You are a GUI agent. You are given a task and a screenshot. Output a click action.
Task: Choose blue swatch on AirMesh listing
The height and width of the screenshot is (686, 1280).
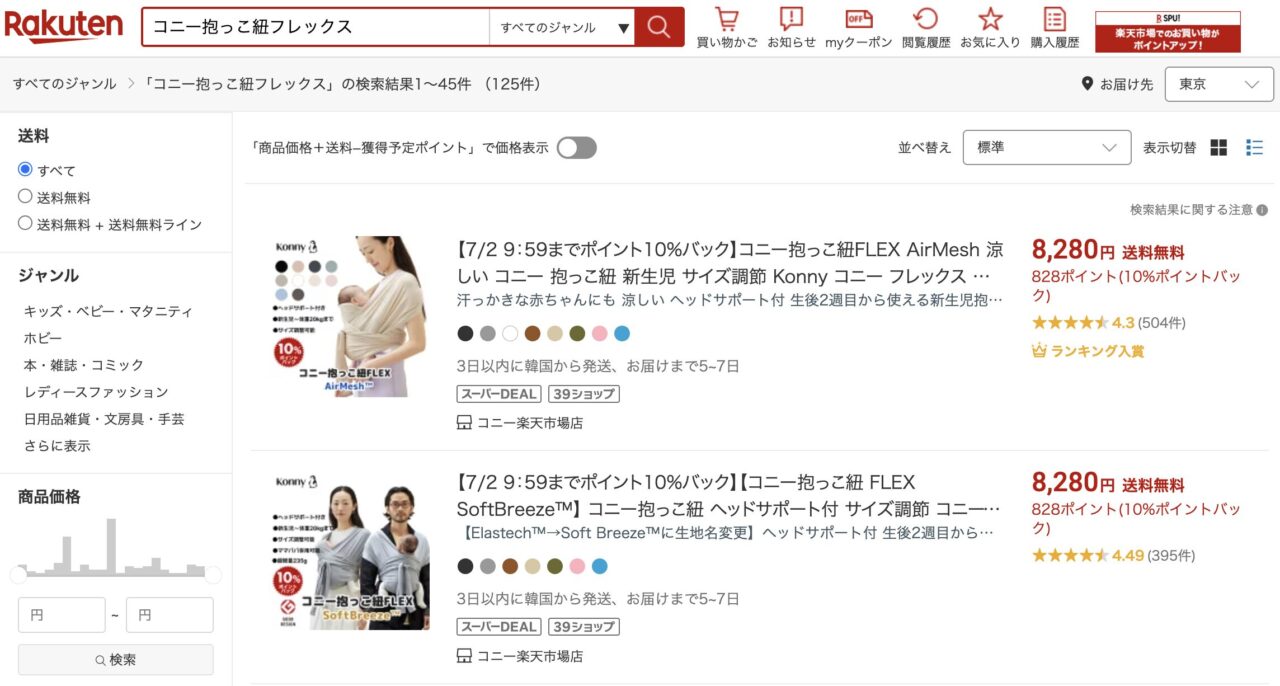(x=622, y=334)
